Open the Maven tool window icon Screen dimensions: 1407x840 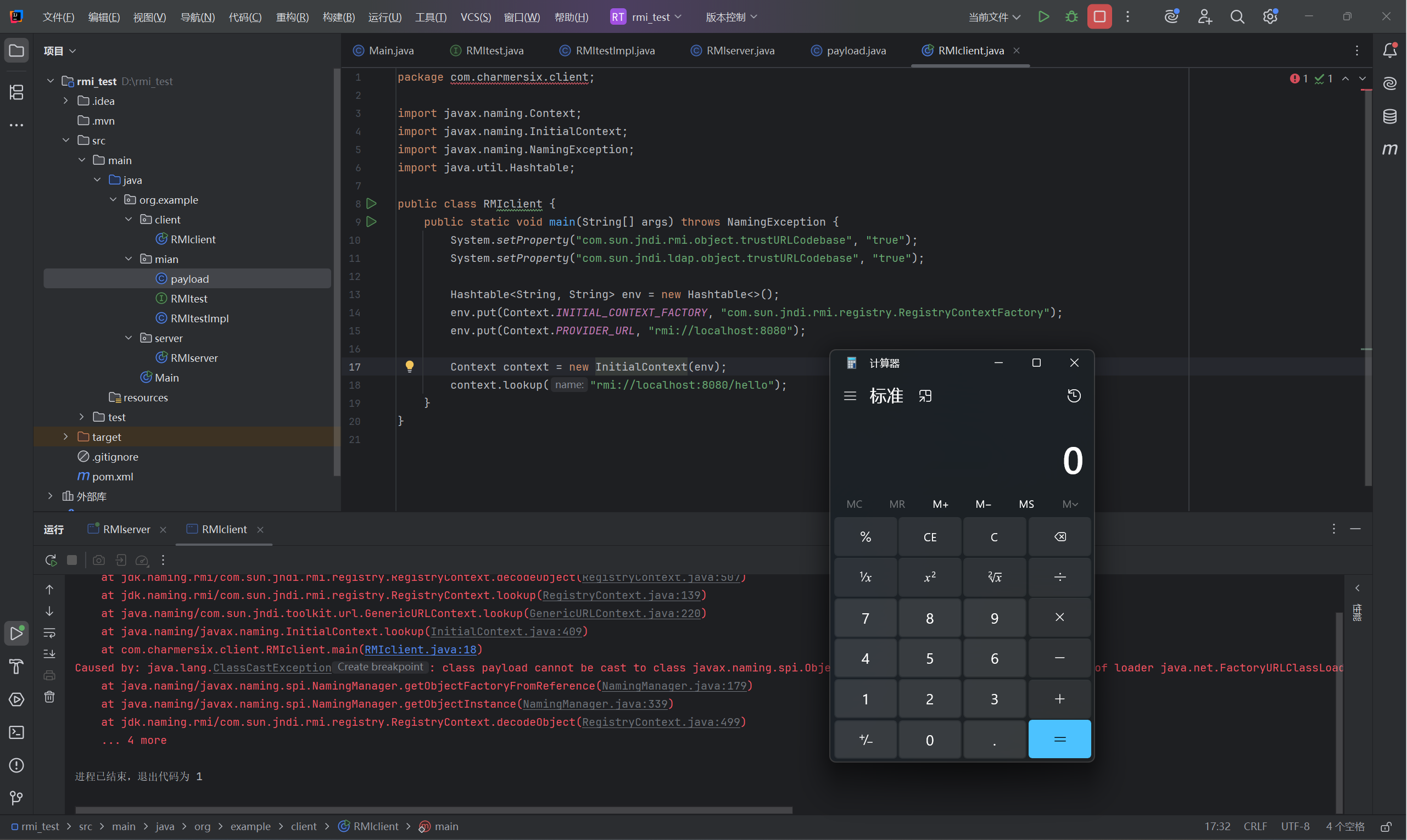click(x=1389, y=149)
